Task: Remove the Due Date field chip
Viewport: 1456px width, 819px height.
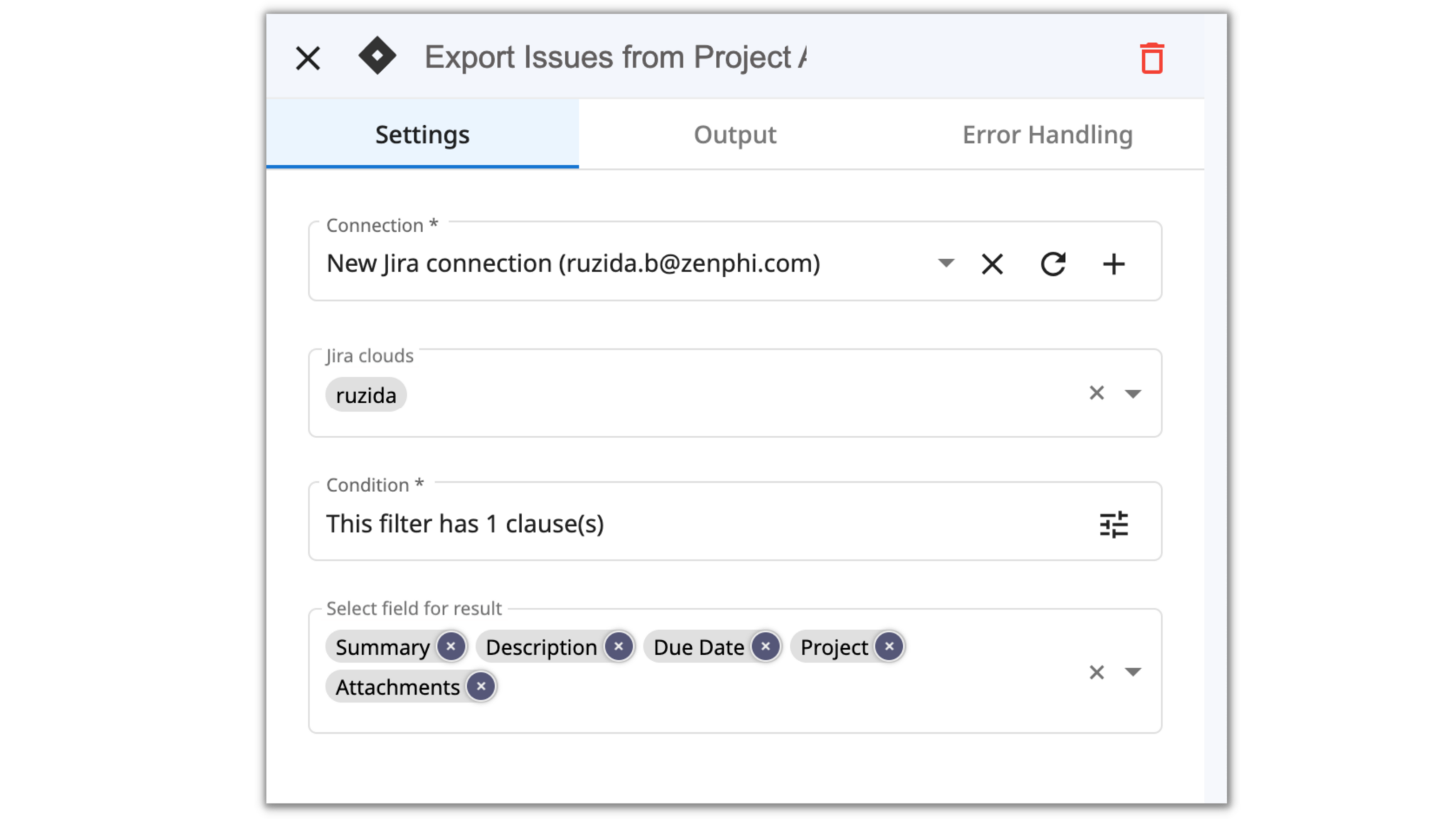Action: pos(765,646)
